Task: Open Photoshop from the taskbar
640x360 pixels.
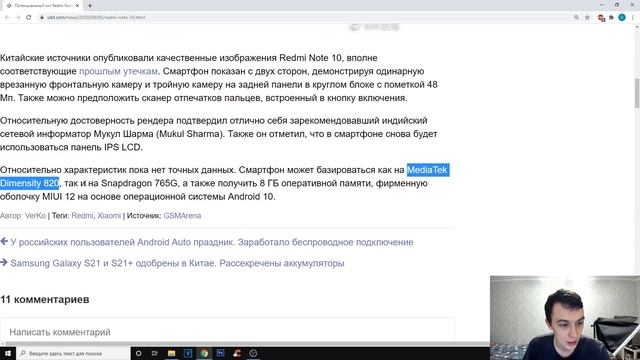Action: pos(220,353)
